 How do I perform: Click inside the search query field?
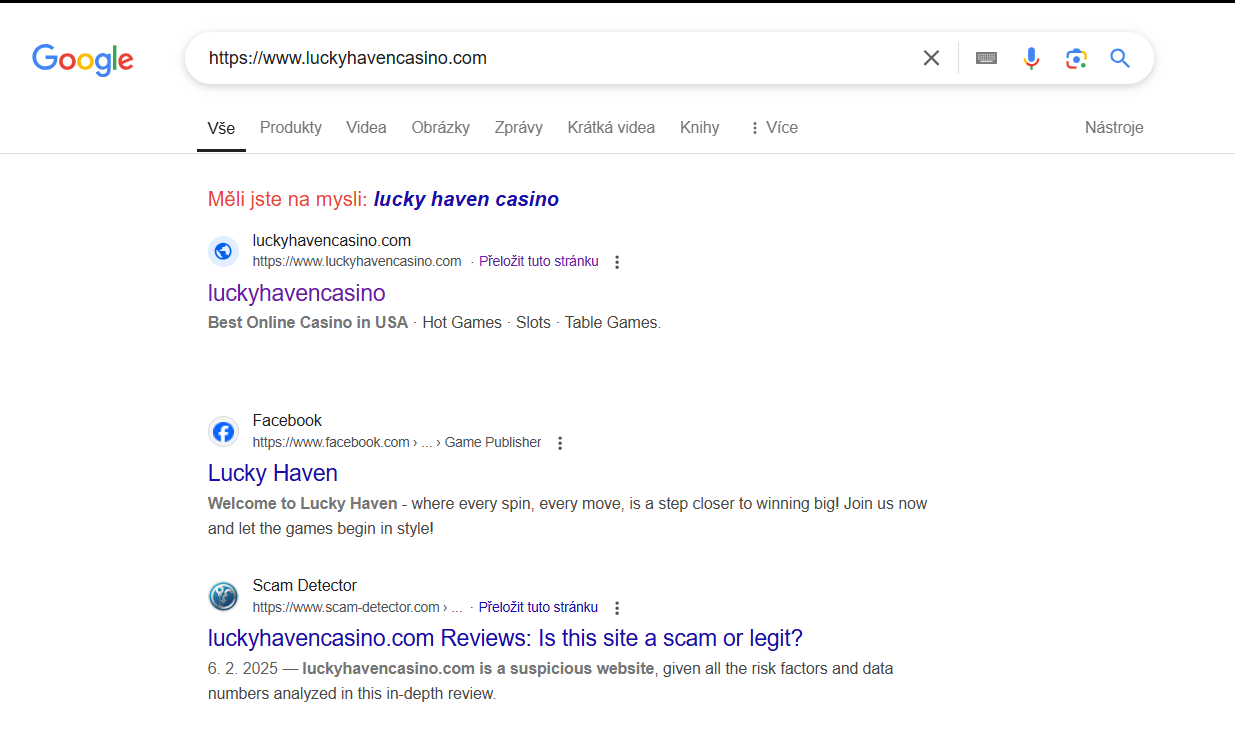click(x=550, y=58)
